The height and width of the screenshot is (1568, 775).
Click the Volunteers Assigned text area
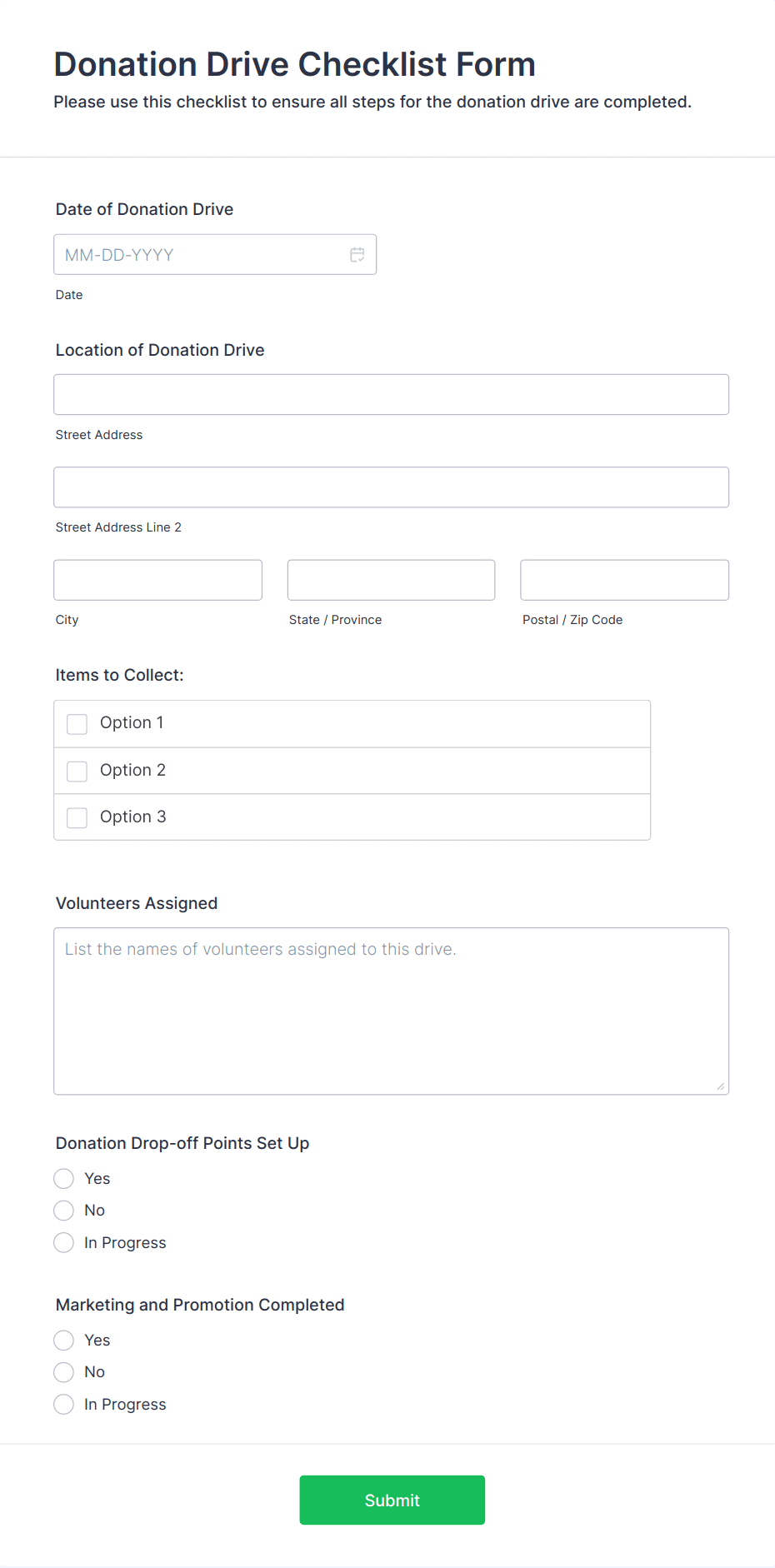392,1011
